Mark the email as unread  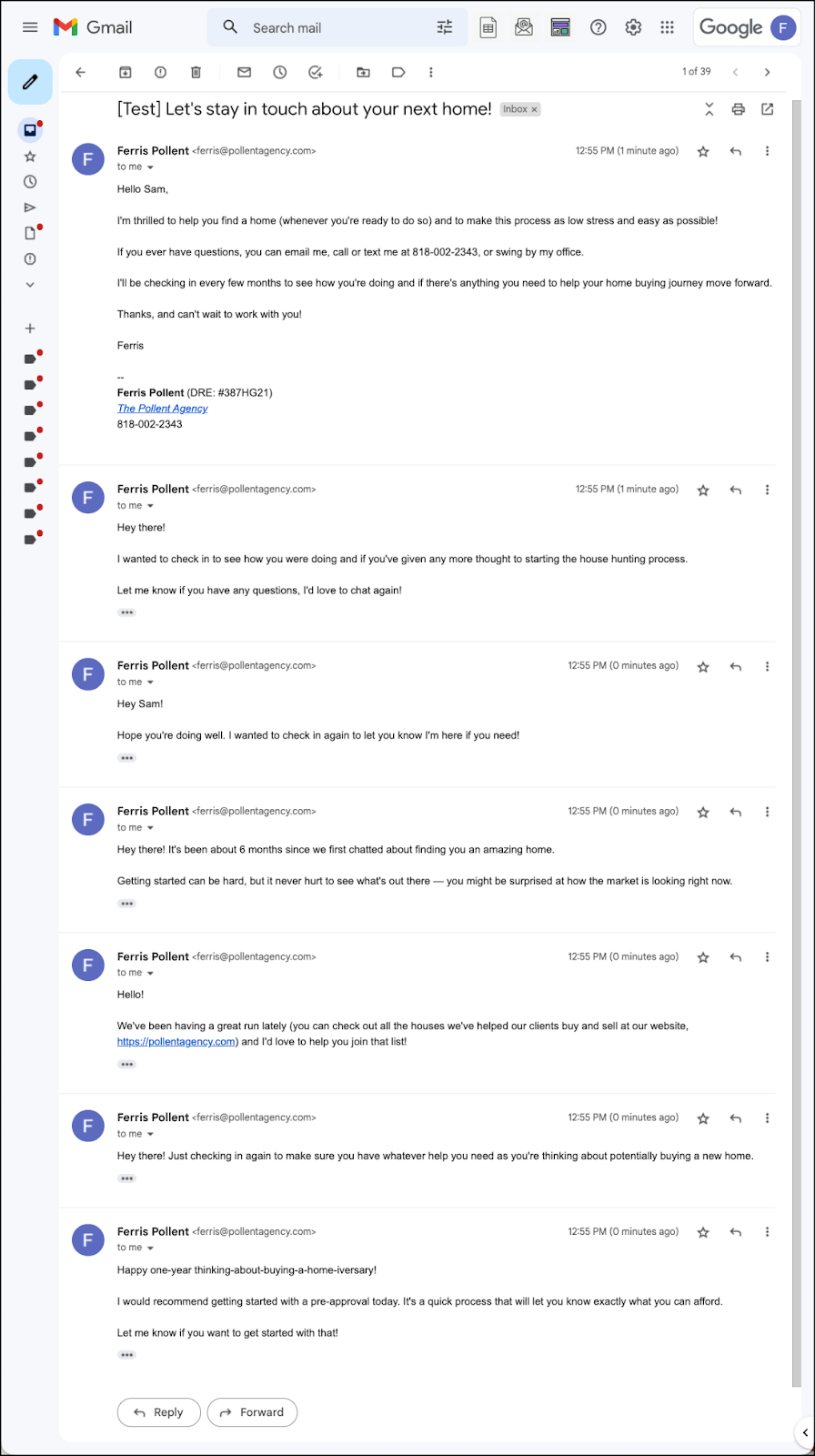244,72
